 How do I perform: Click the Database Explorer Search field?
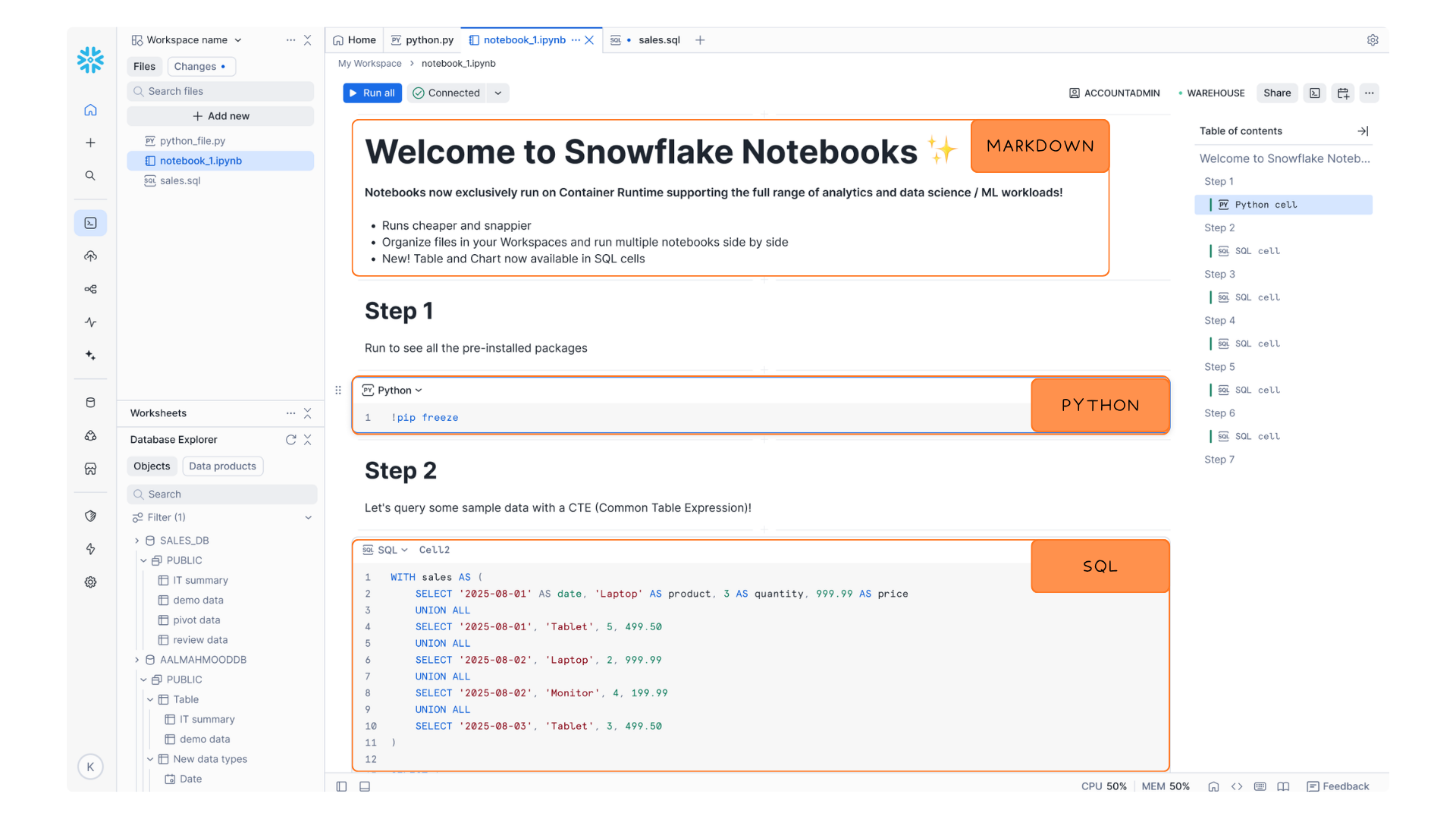[222, 494]
